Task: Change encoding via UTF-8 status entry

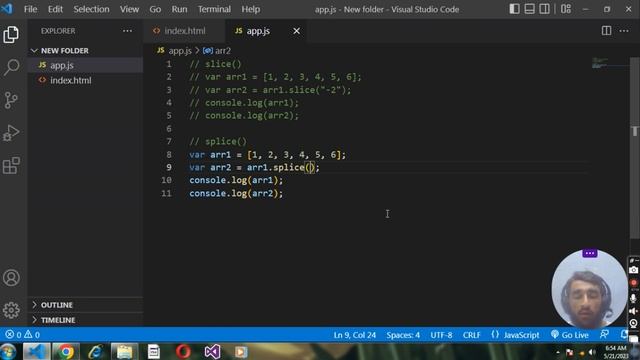Action: pos(441,335)
